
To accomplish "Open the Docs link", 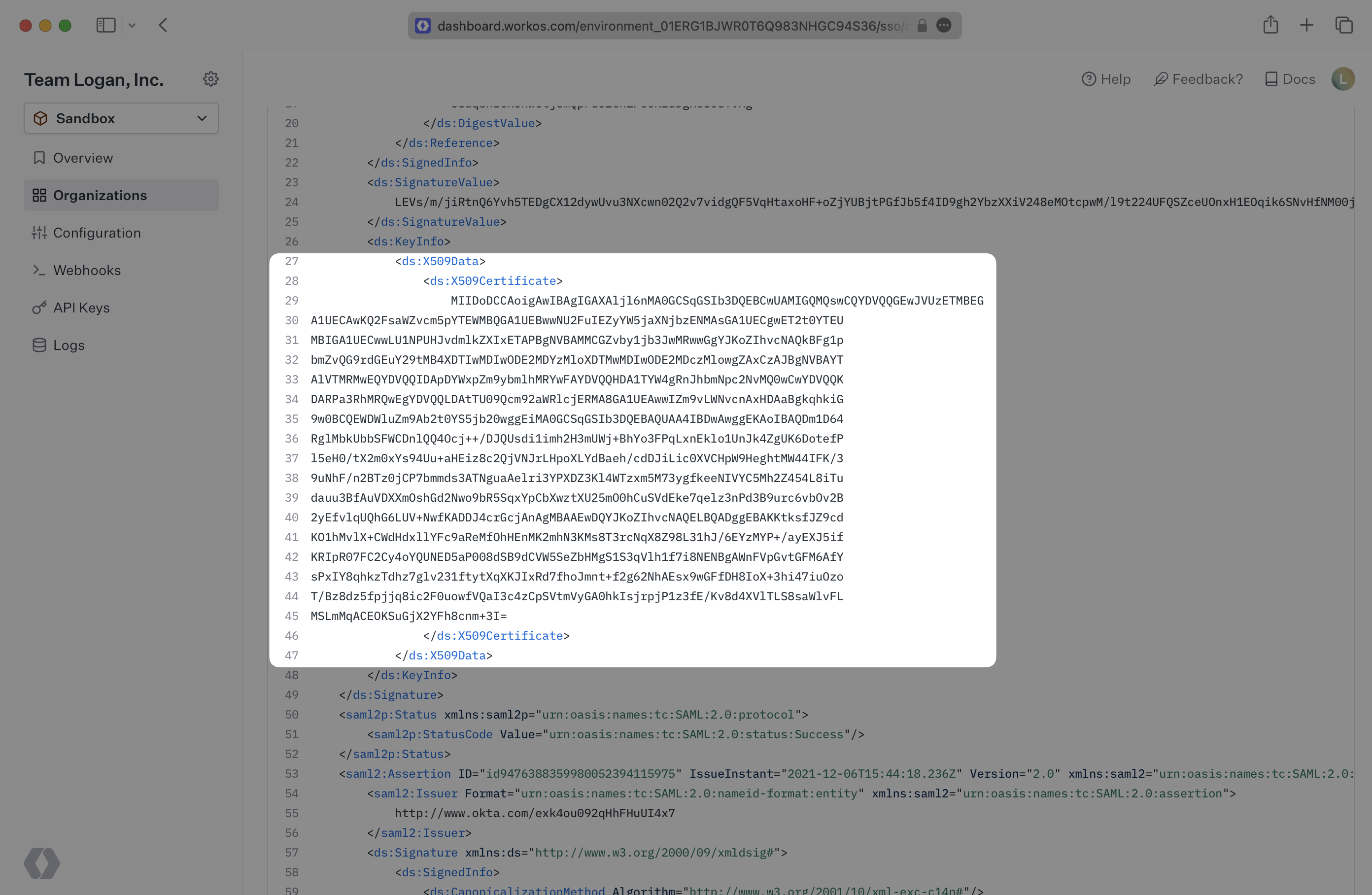I will click(1290, 79).
